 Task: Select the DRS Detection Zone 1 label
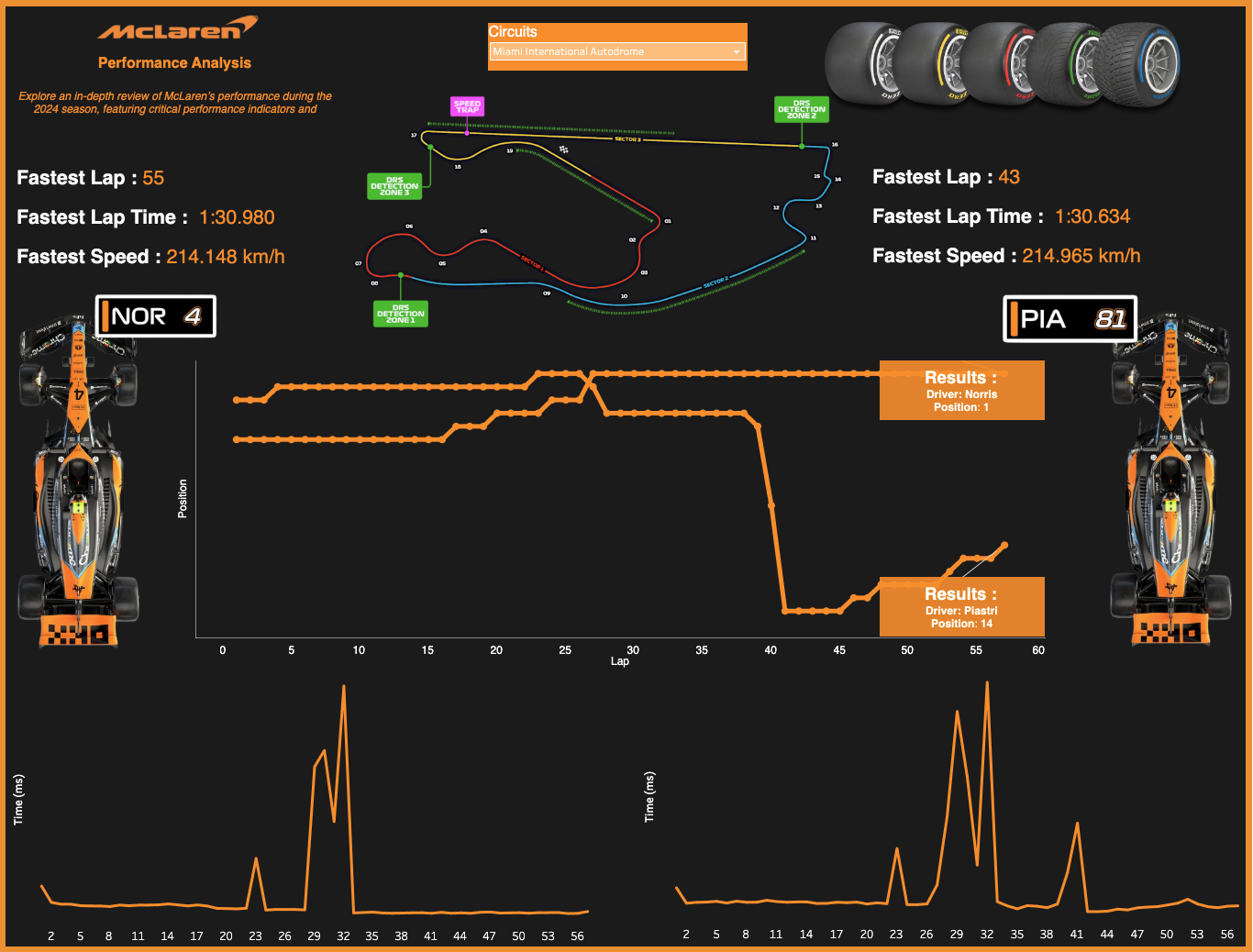point(401,314)
